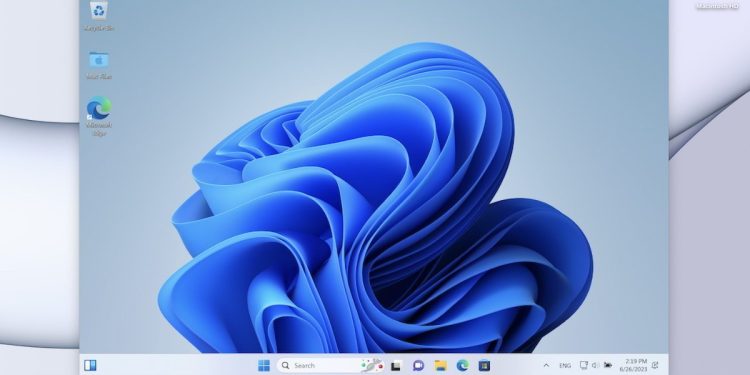This screenshot has height=375, width=750.
Task: Select Macintosh HD on the Mac desktop
Action: 718,6
